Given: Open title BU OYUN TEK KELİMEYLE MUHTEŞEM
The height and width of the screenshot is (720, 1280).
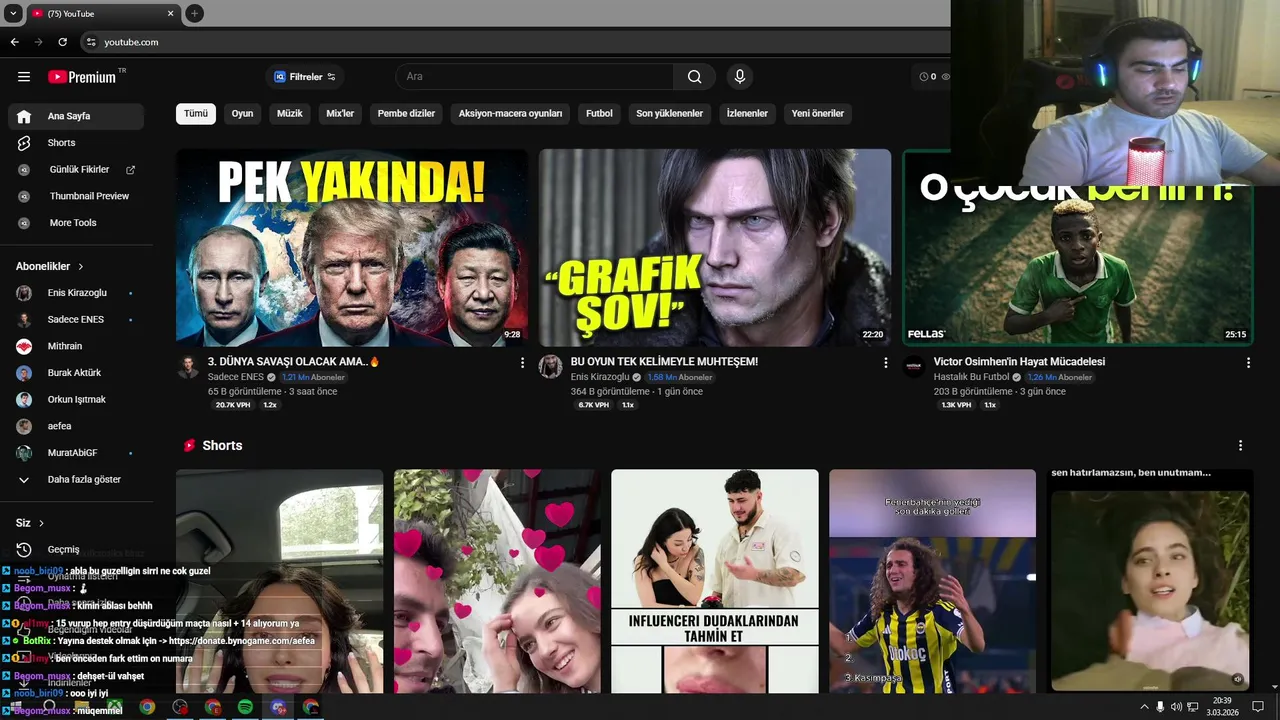Looking at the screenshot, I should point(664,362).
